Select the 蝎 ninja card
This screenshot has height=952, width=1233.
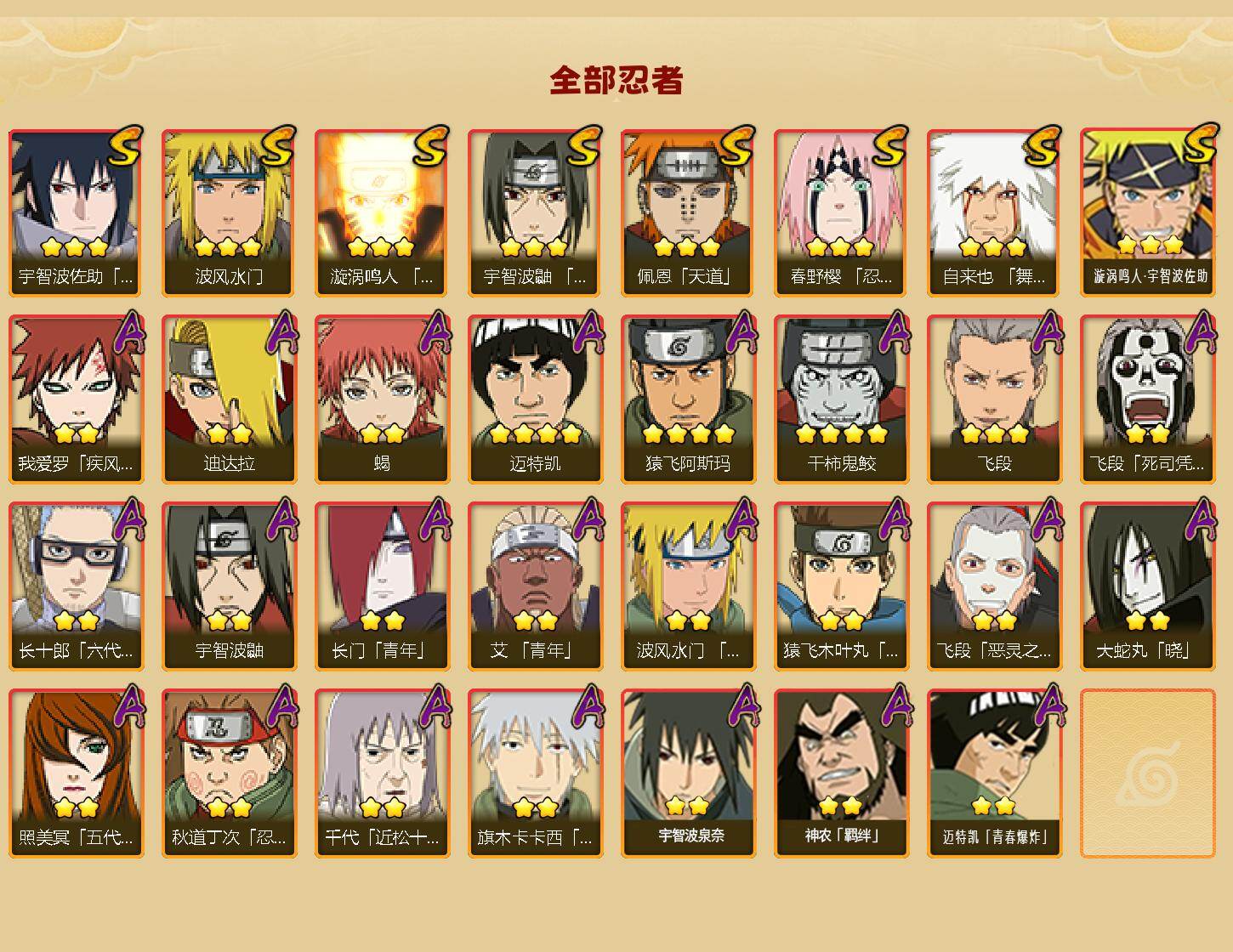click(382, 399)
